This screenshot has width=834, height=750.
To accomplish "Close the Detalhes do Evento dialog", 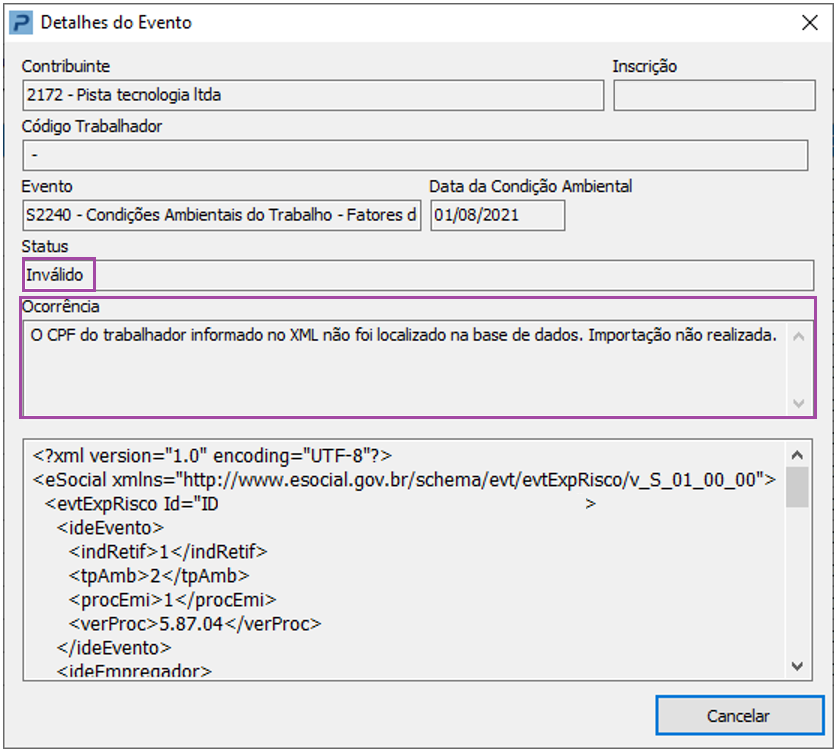I will click(807, 22).
